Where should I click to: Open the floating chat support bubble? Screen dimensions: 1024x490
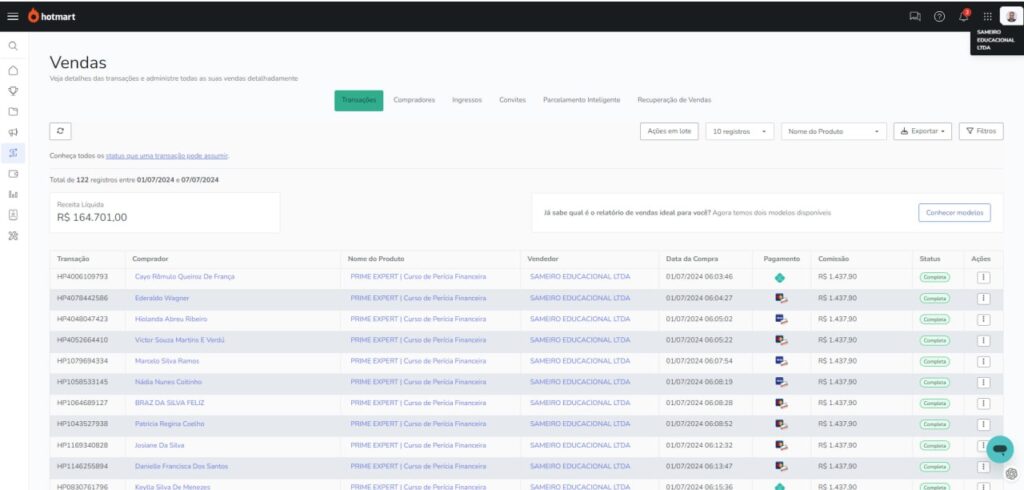(x=1000, y=449)
